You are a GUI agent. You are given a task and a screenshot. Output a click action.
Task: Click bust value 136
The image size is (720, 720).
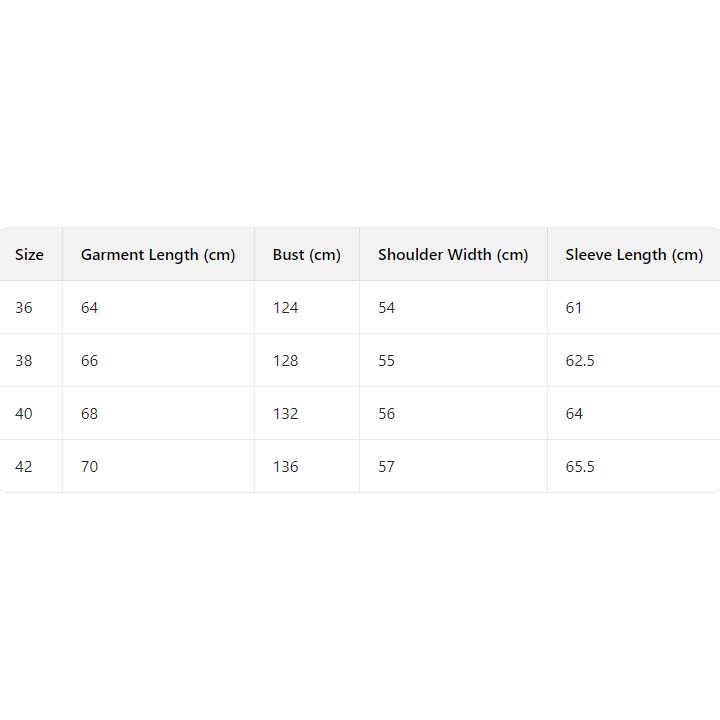[286, 467]
